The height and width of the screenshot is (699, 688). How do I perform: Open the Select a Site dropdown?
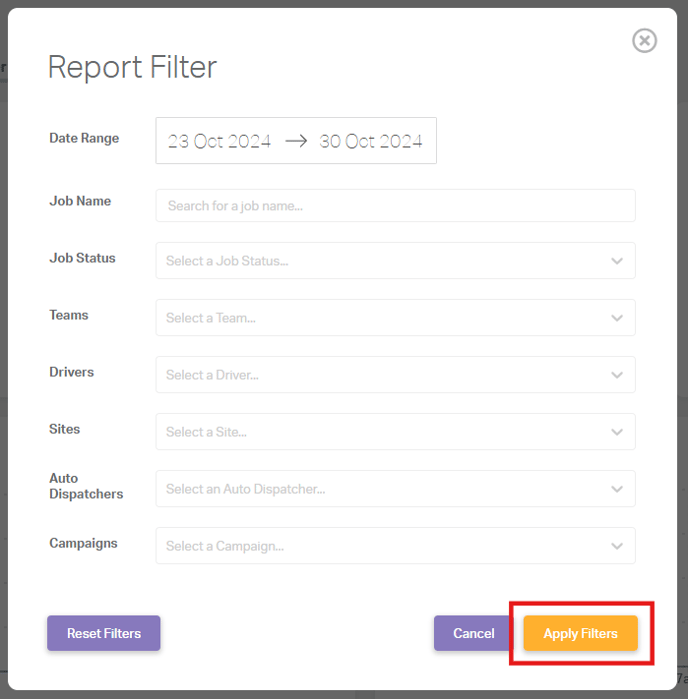395,432
